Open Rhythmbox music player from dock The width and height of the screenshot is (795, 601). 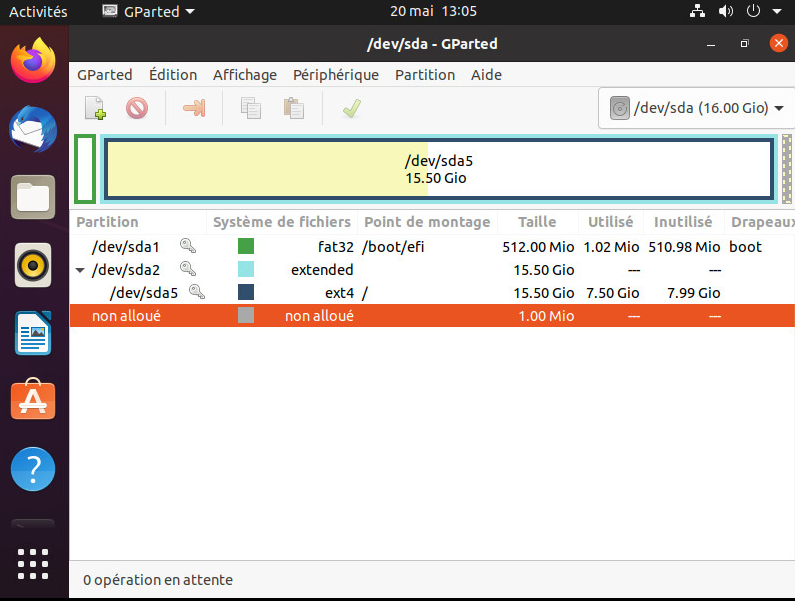click(x=33, y=265)
